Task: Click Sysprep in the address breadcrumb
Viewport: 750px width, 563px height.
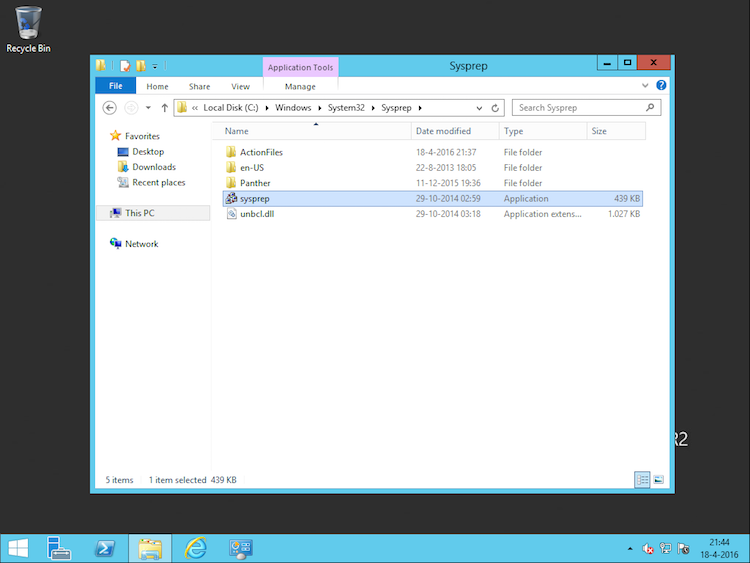Action: click(x=396, y=108)
